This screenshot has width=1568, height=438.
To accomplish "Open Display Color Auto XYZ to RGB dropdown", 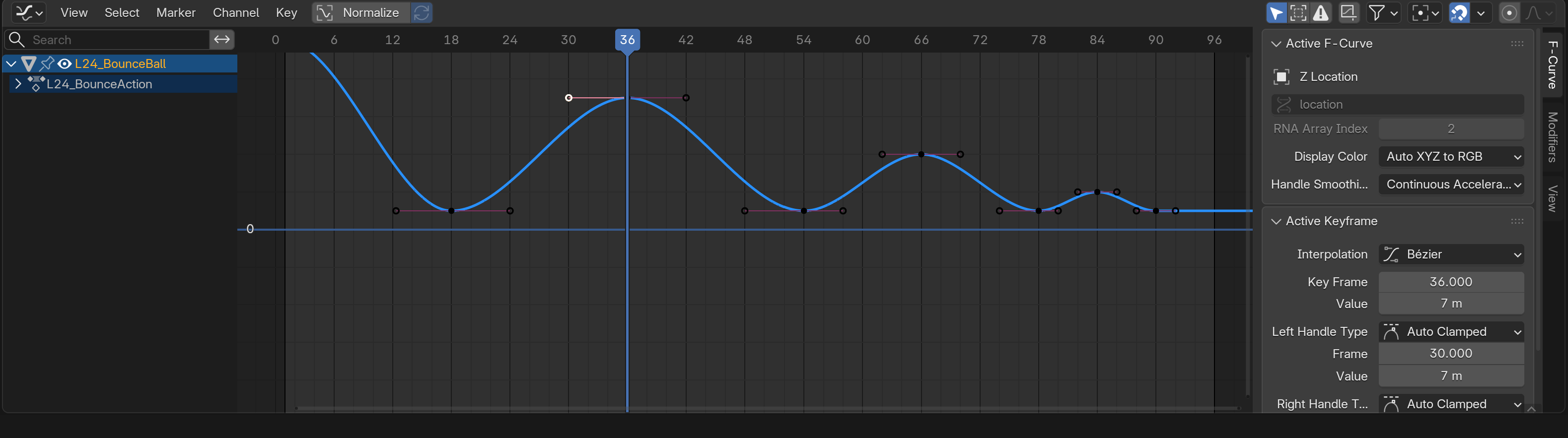I will coord(1451,156).
